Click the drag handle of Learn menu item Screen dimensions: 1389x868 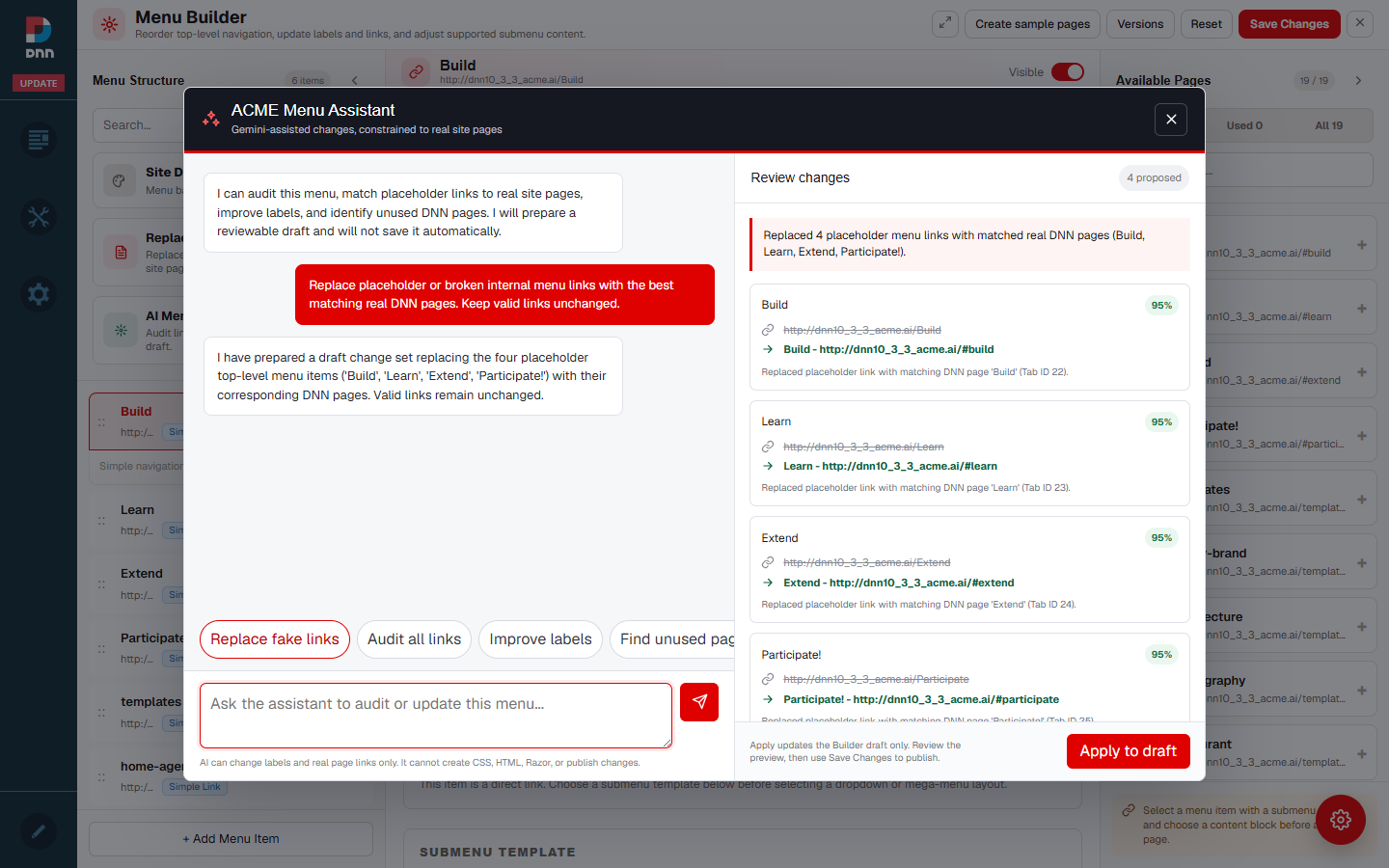coord(101,521)
